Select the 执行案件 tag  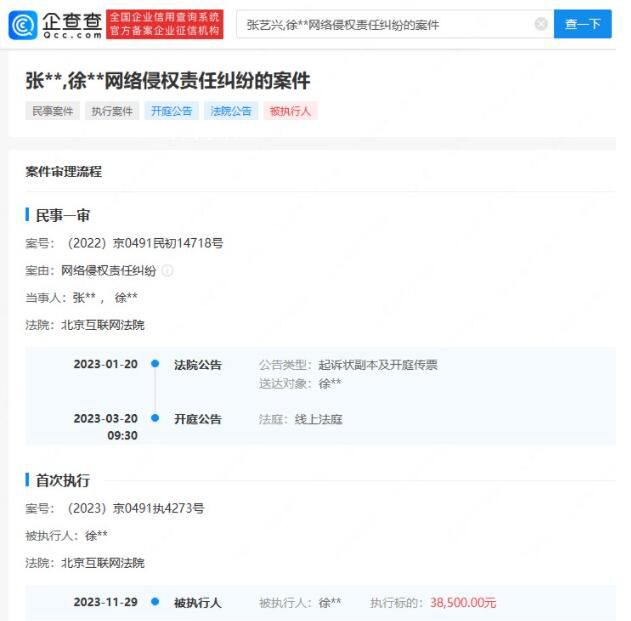pos(110,111)
